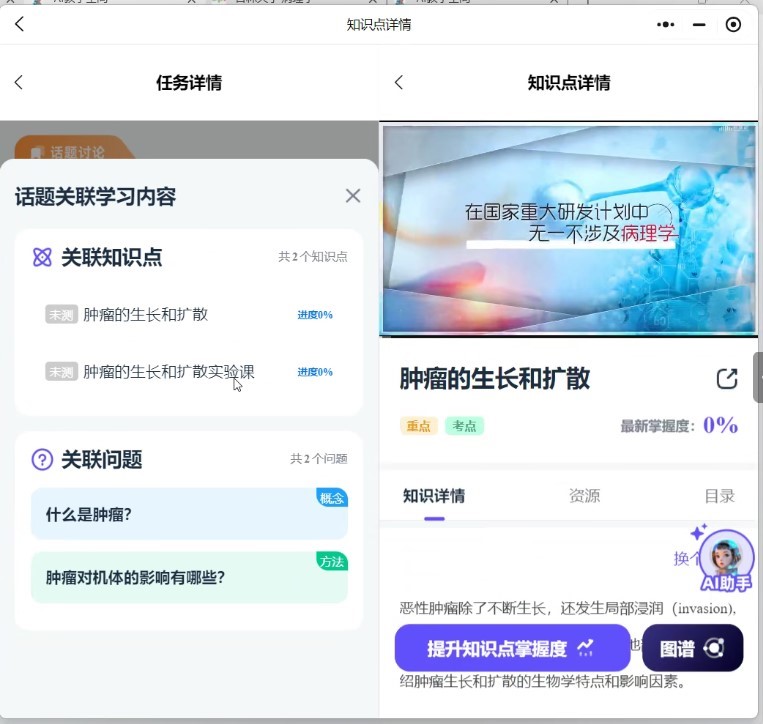Go back from 任务详情 page
The image size is (763, 724).
[19, 83]
